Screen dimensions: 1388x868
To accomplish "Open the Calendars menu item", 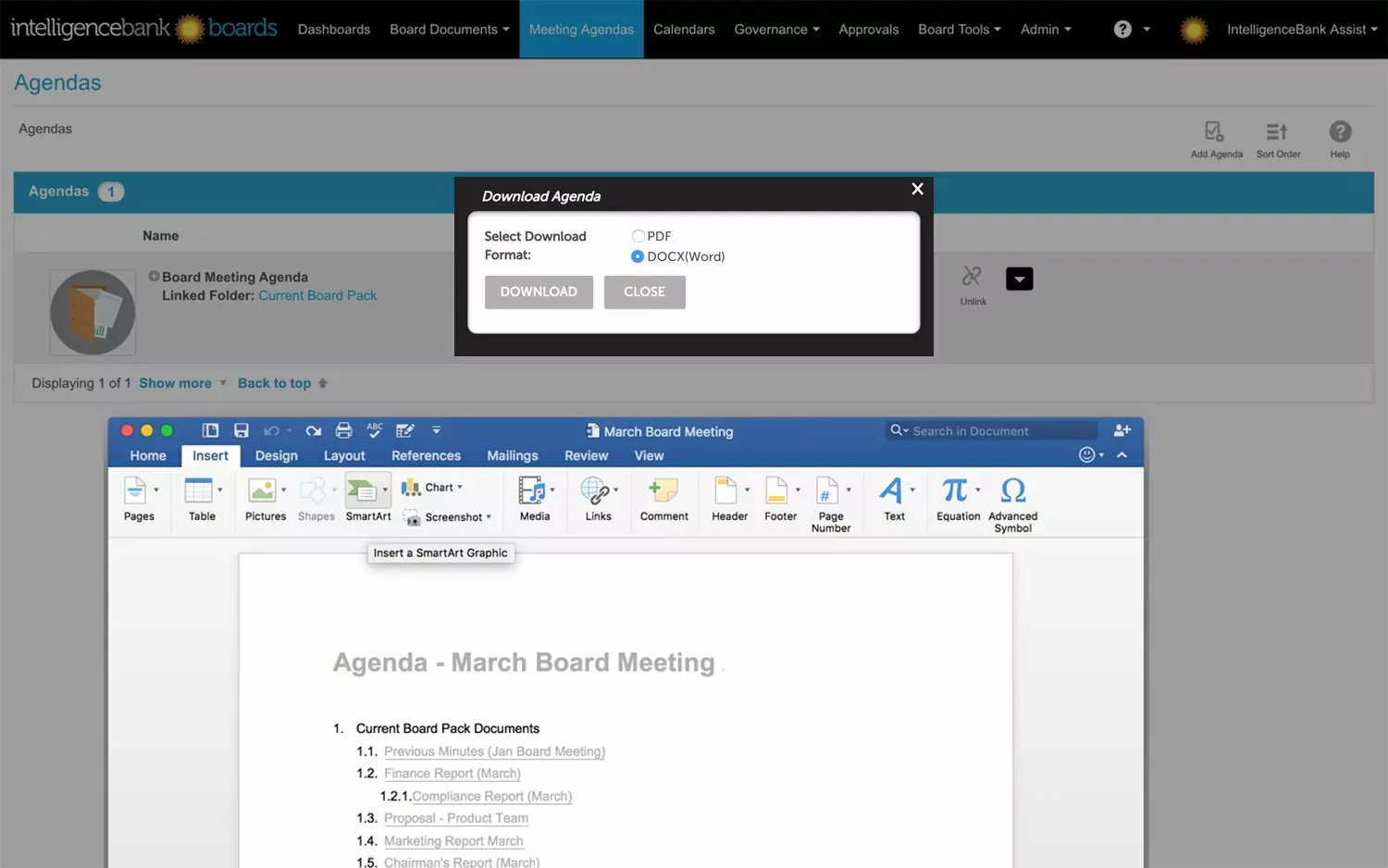I will click(x=684, y=30).
